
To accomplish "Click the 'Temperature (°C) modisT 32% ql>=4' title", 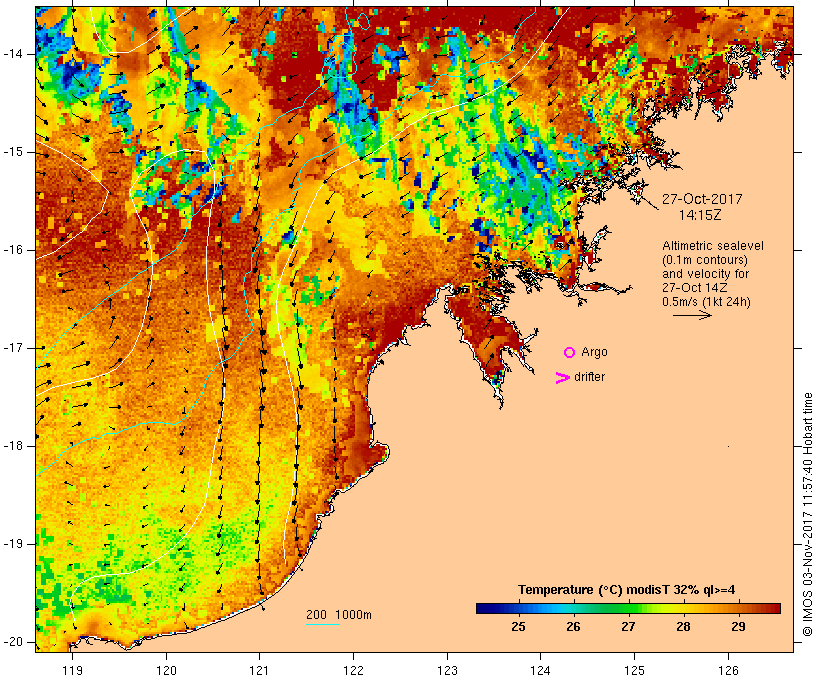I will coord(627,590).
